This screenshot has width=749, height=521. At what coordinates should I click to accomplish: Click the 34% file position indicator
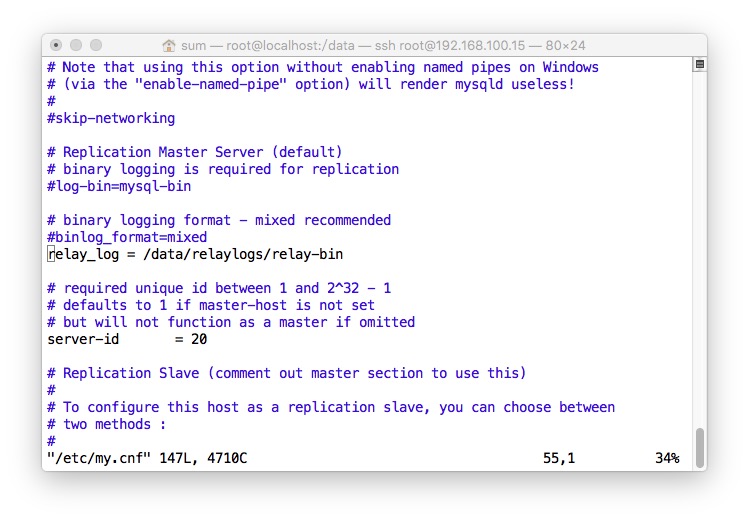pos(667,458)
